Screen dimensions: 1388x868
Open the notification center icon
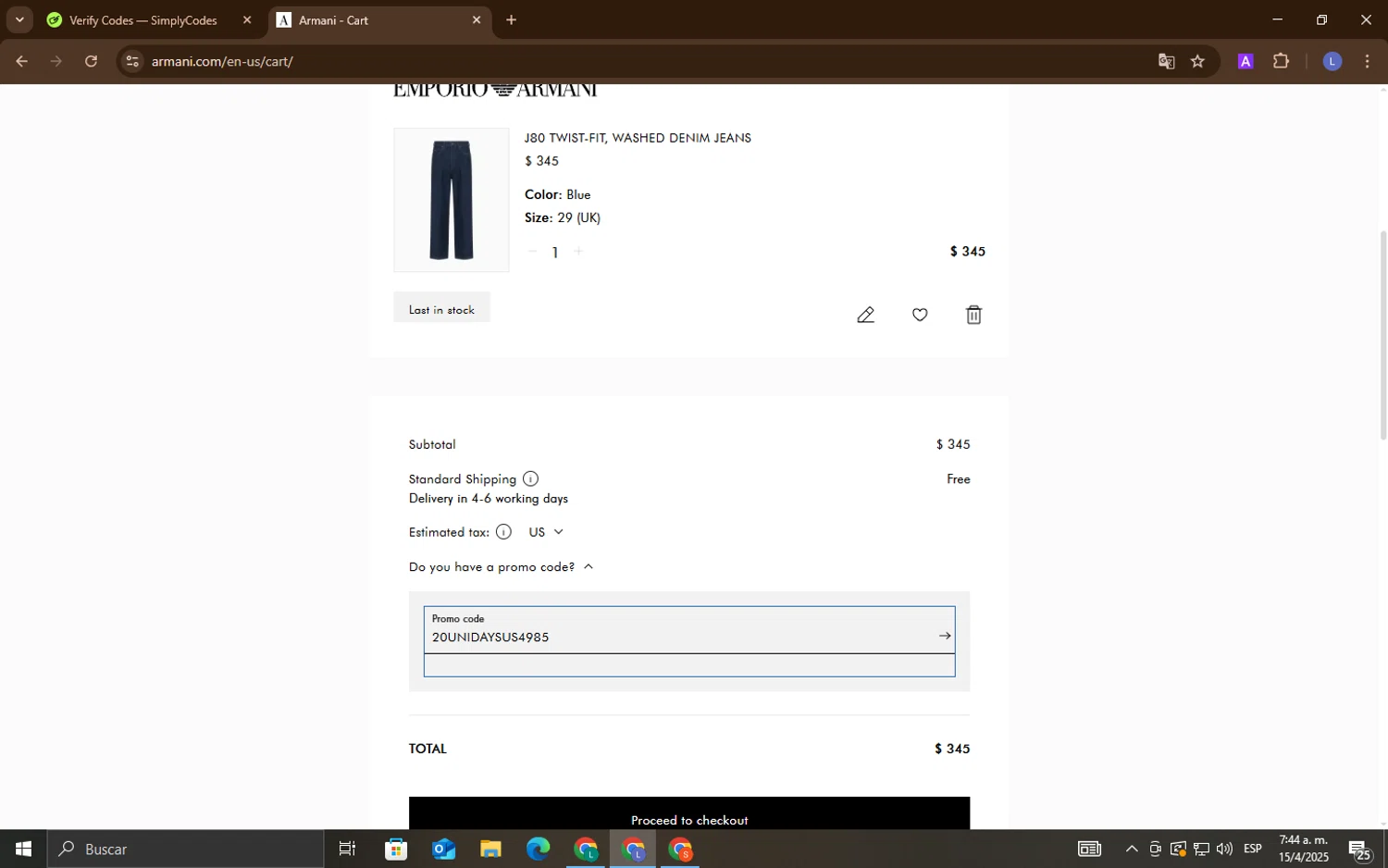(1360, 849)
